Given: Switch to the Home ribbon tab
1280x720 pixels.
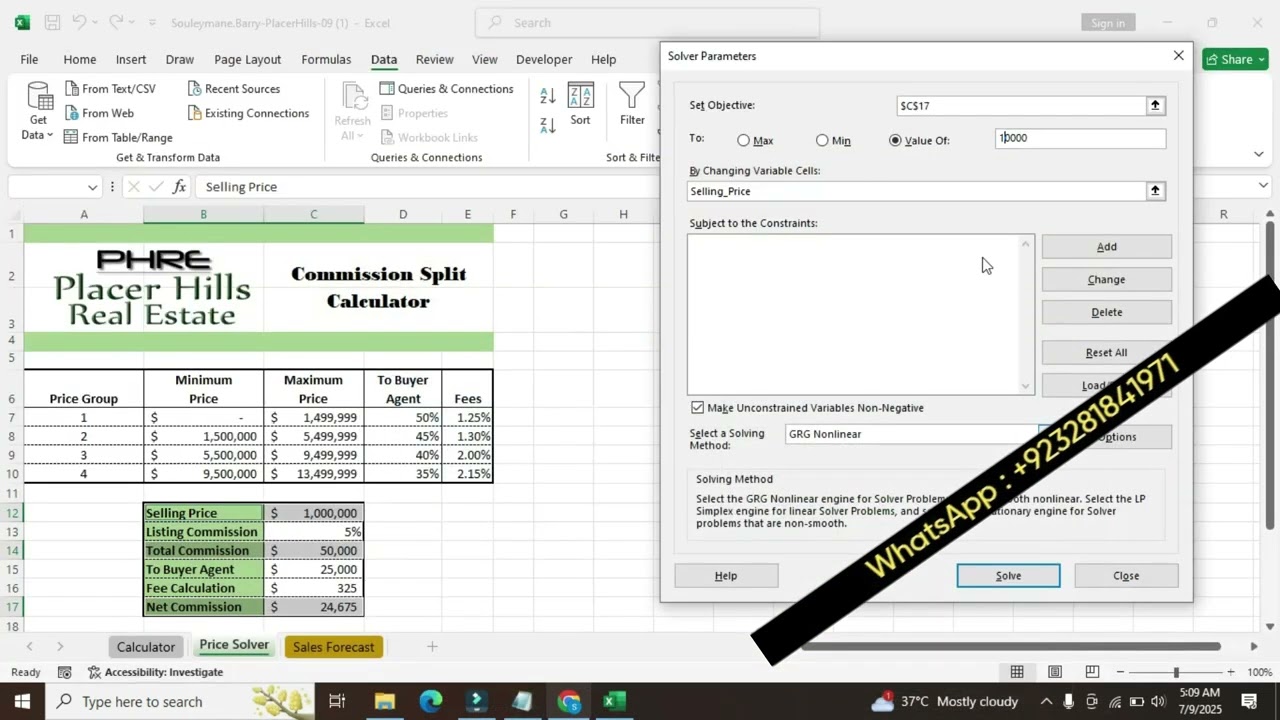Looking at the screenshot, I should [80, 59].
